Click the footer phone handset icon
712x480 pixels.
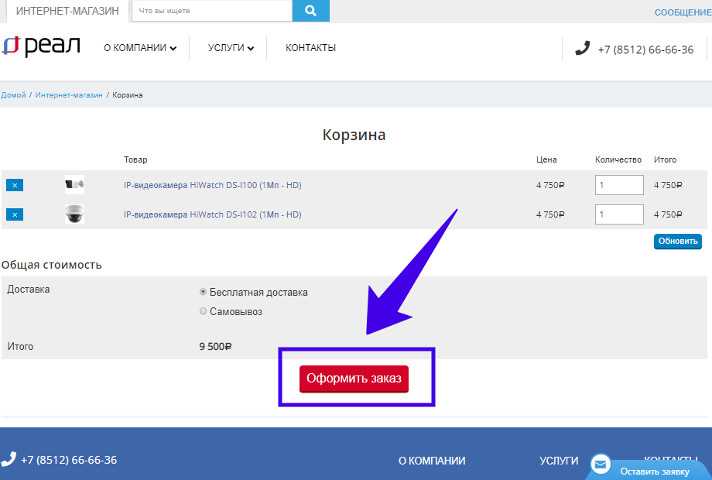coord(8,459)
